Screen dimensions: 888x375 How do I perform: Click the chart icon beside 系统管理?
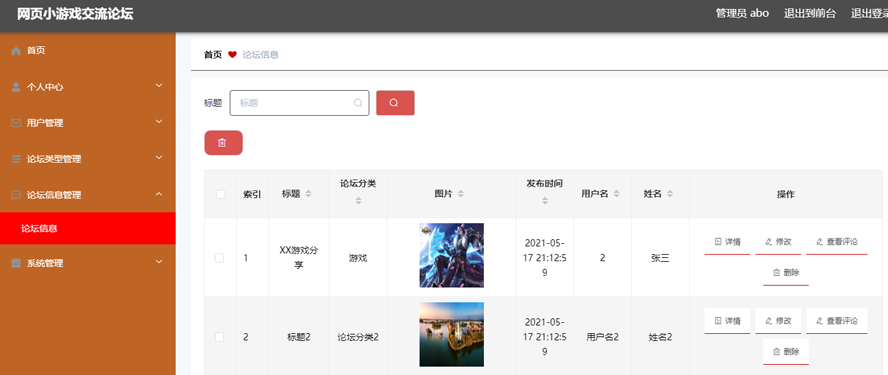click(16, 263)
